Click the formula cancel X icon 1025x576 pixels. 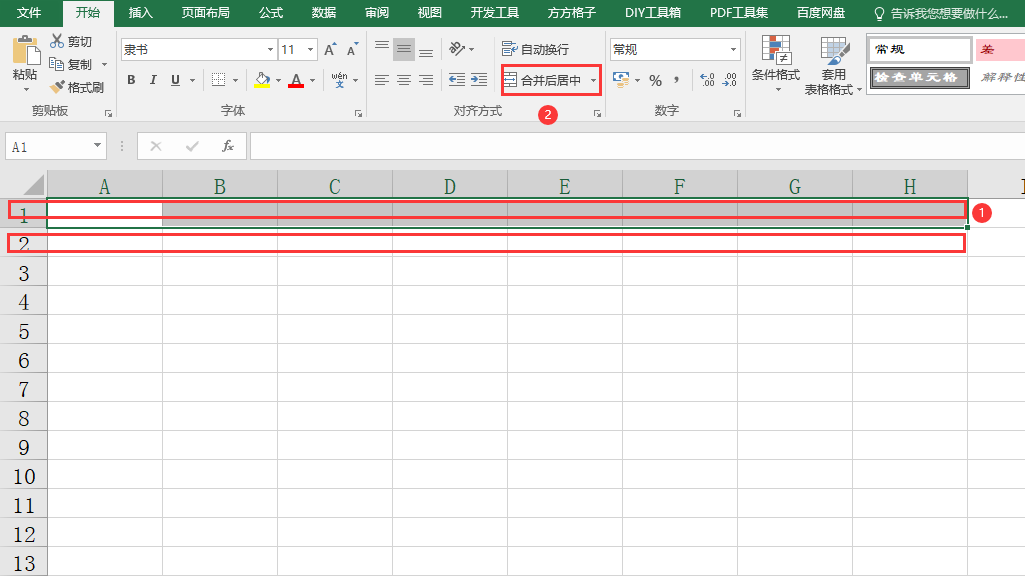156,146
